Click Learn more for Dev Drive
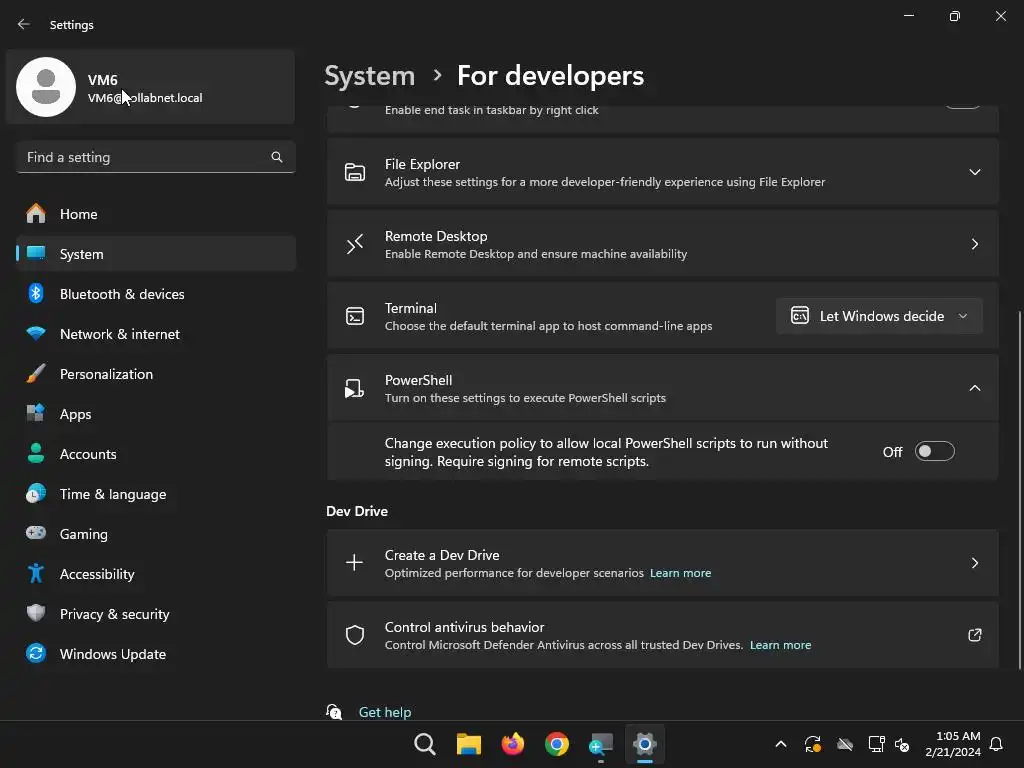 point(680,573)
